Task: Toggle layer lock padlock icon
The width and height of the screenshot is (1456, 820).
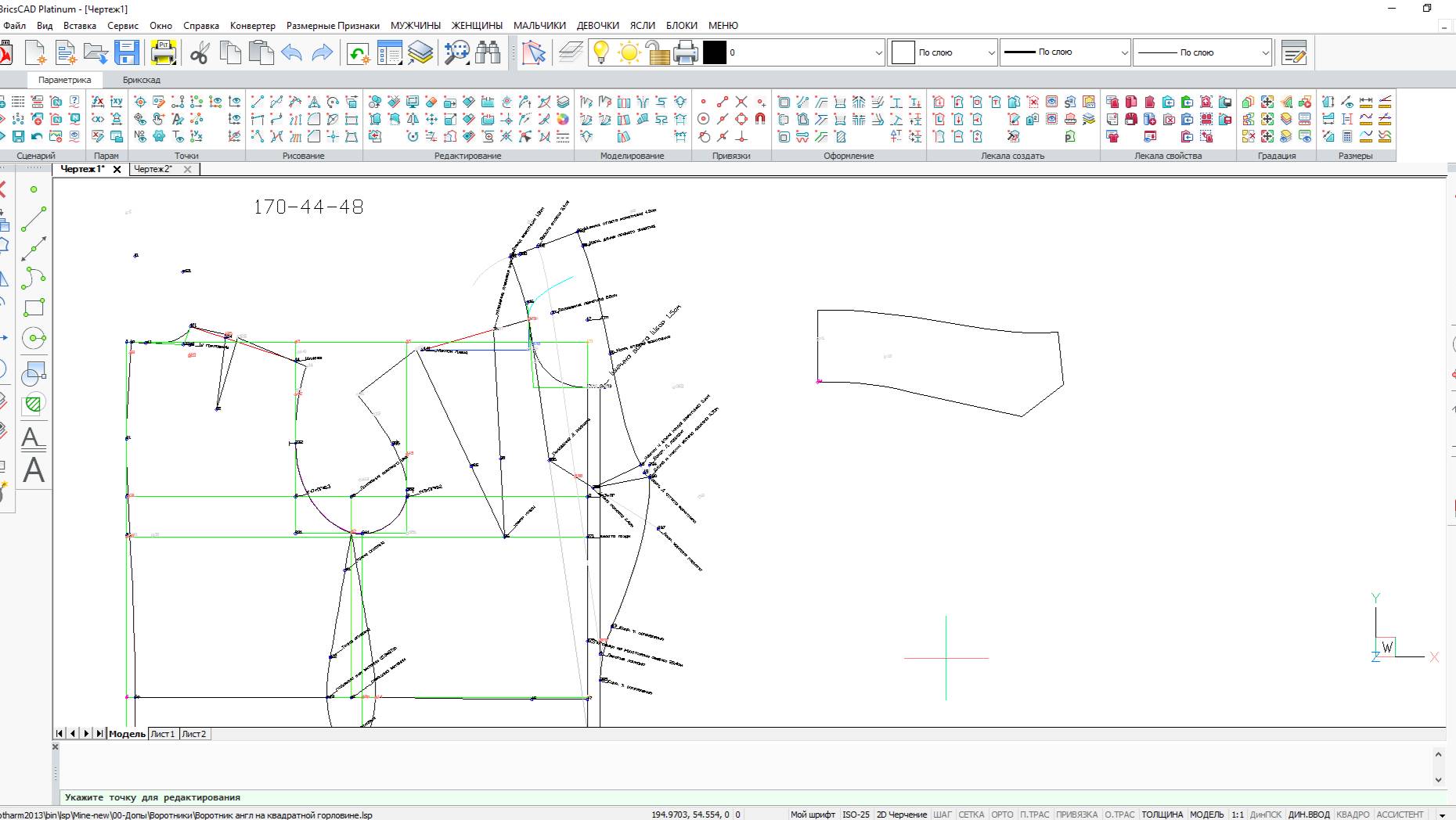Action: [x=658, y=52]
